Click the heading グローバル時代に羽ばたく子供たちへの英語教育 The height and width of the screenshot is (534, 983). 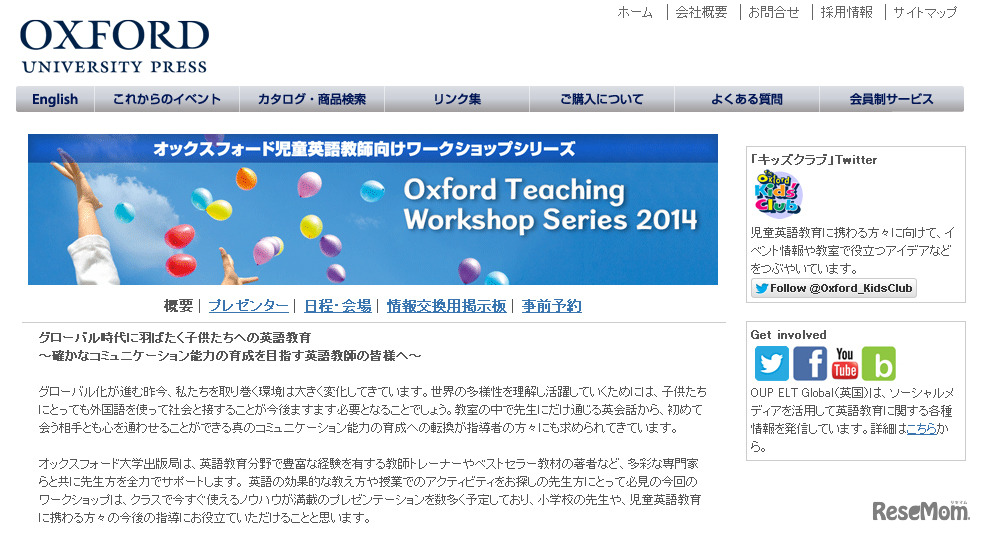pos(175,337)
